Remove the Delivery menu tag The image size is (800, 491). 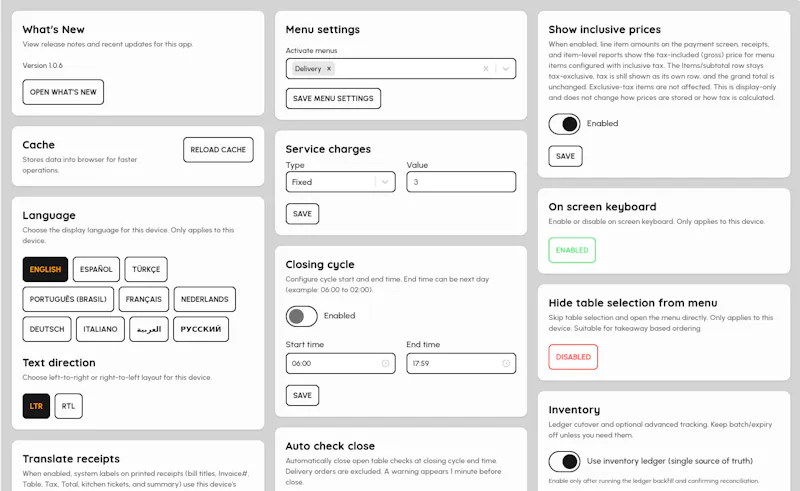pos(329,68)
